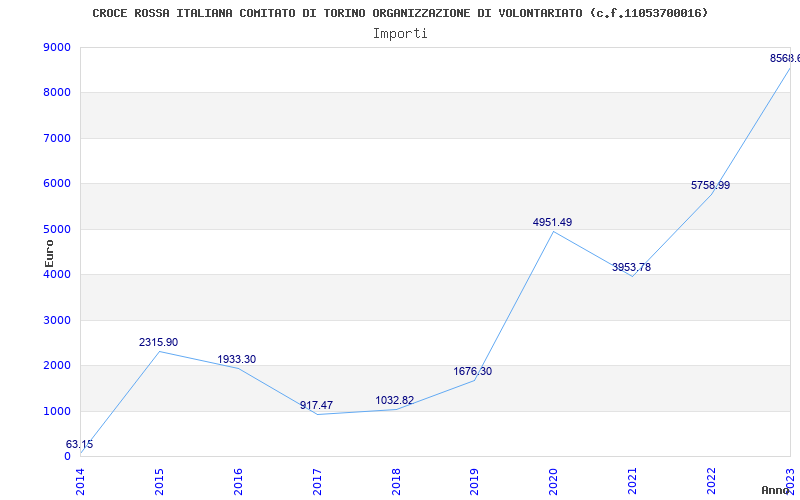Image resolution: width=800 pixels, height=500 pixels.
Task: Select the data label 1032.82
Action: click(x=394, y=400)
